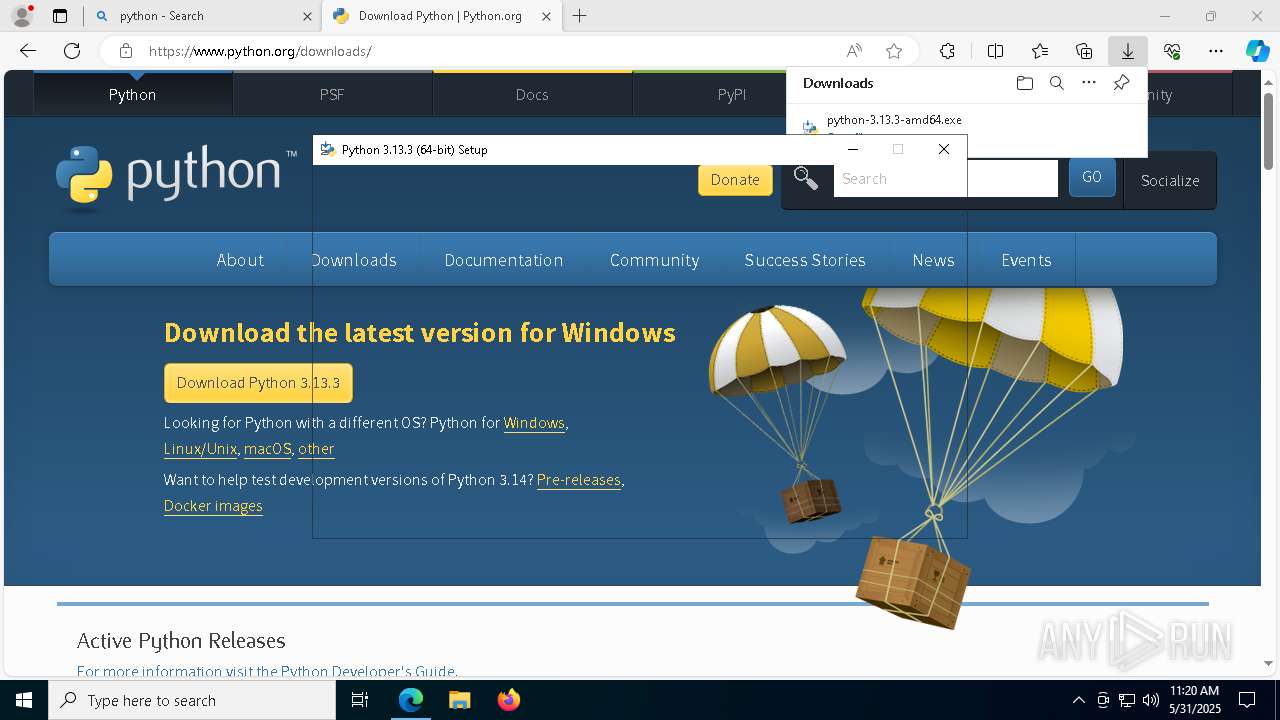Open the News menu item
This screenshot has width=1280, height=720.
pos(933,260)
